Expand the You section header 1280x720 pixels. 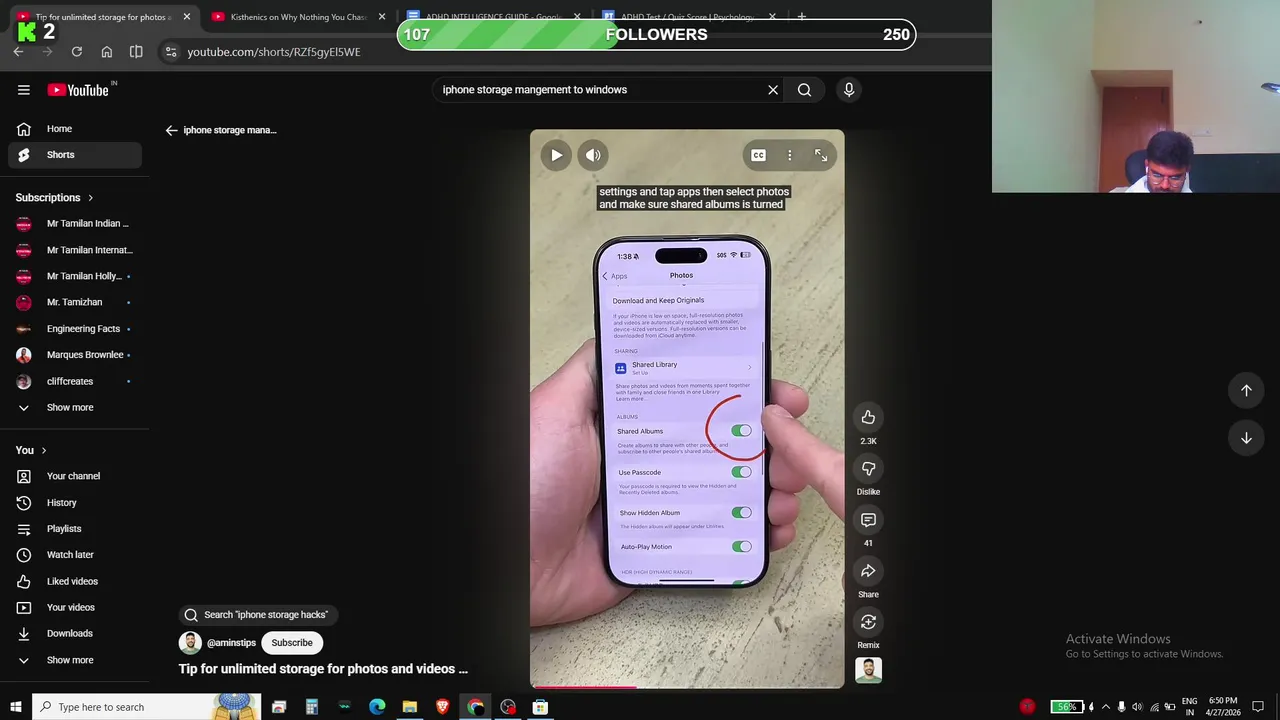point(31,450)
